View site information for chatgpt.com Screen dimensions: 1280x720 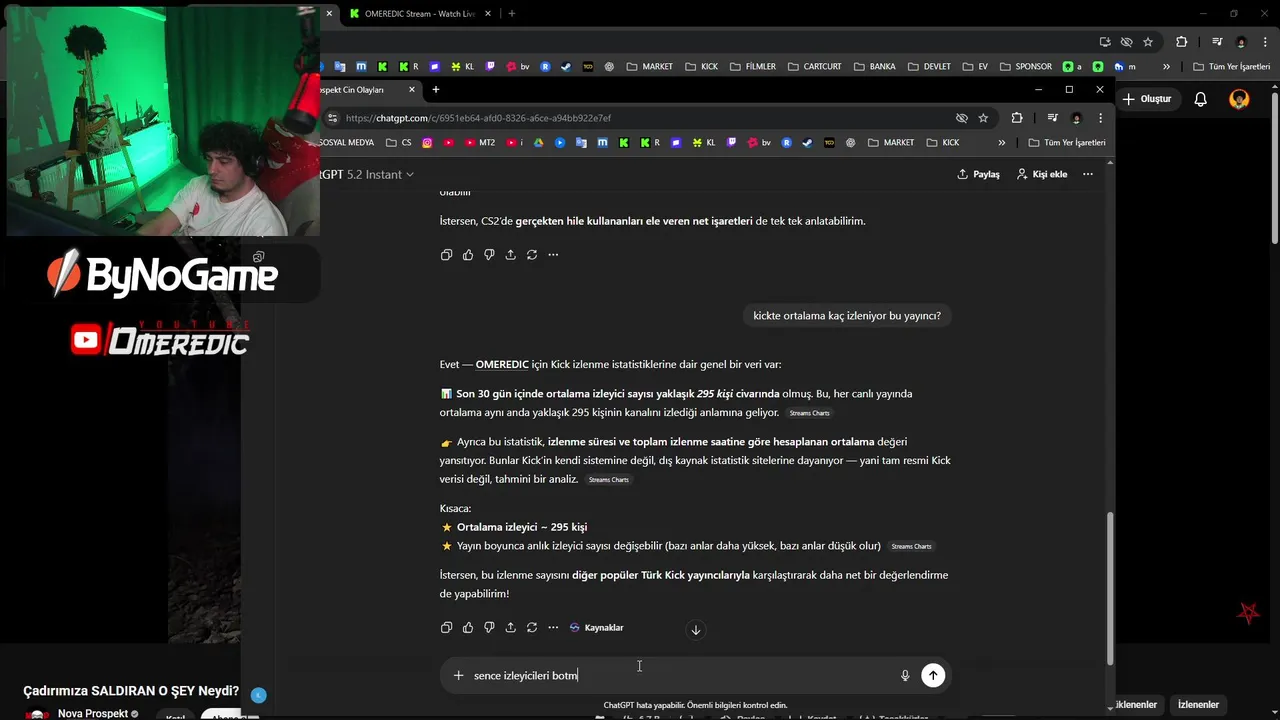click(x=333, y=118)
